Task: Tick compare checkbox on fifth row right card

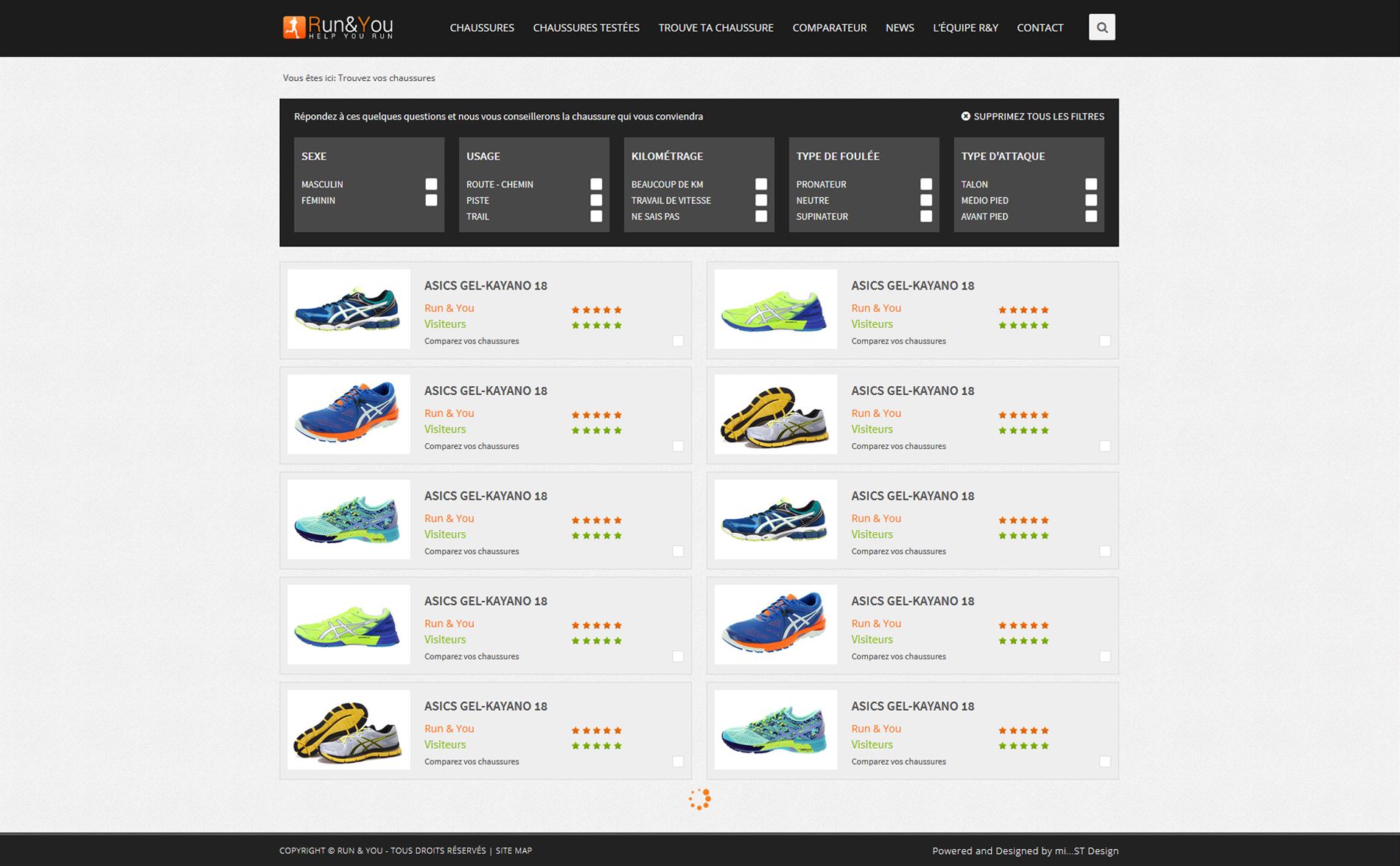Action: (1105, 762)
